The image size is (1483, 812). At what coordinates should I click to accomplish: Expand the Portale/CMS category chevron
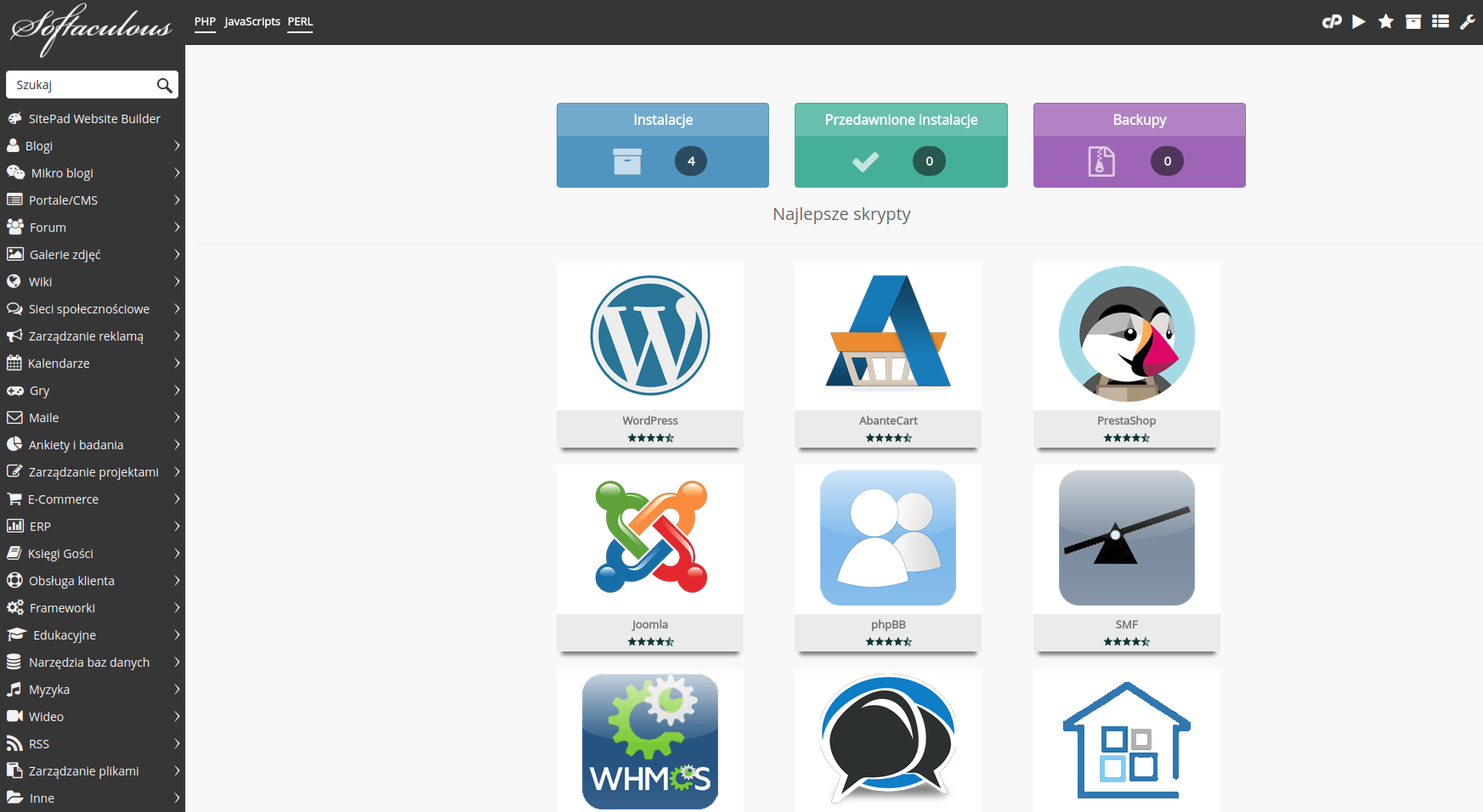tap(177, 200)
